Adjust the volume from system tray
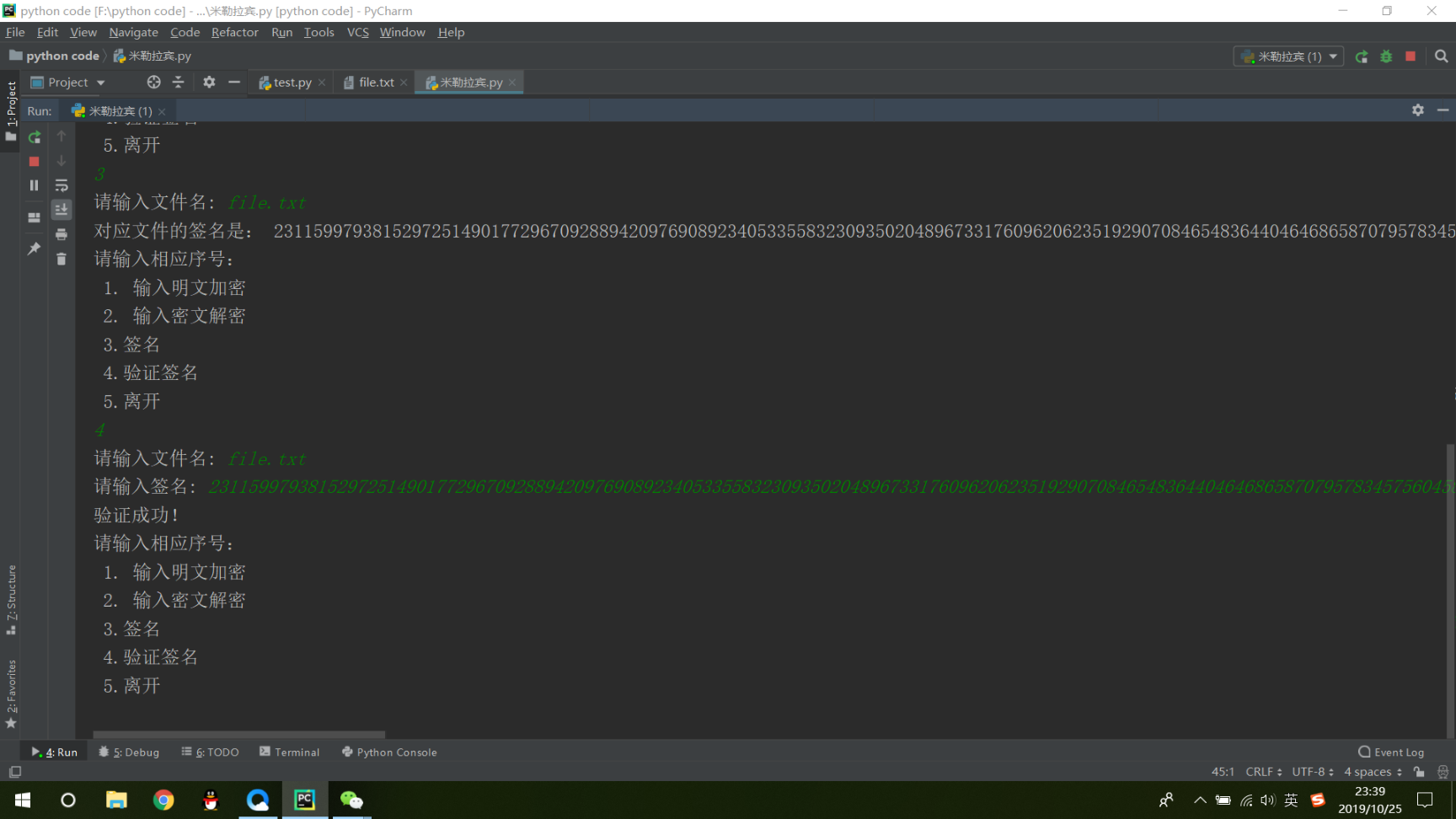The image size is (1456, 819). (1268, 800)
